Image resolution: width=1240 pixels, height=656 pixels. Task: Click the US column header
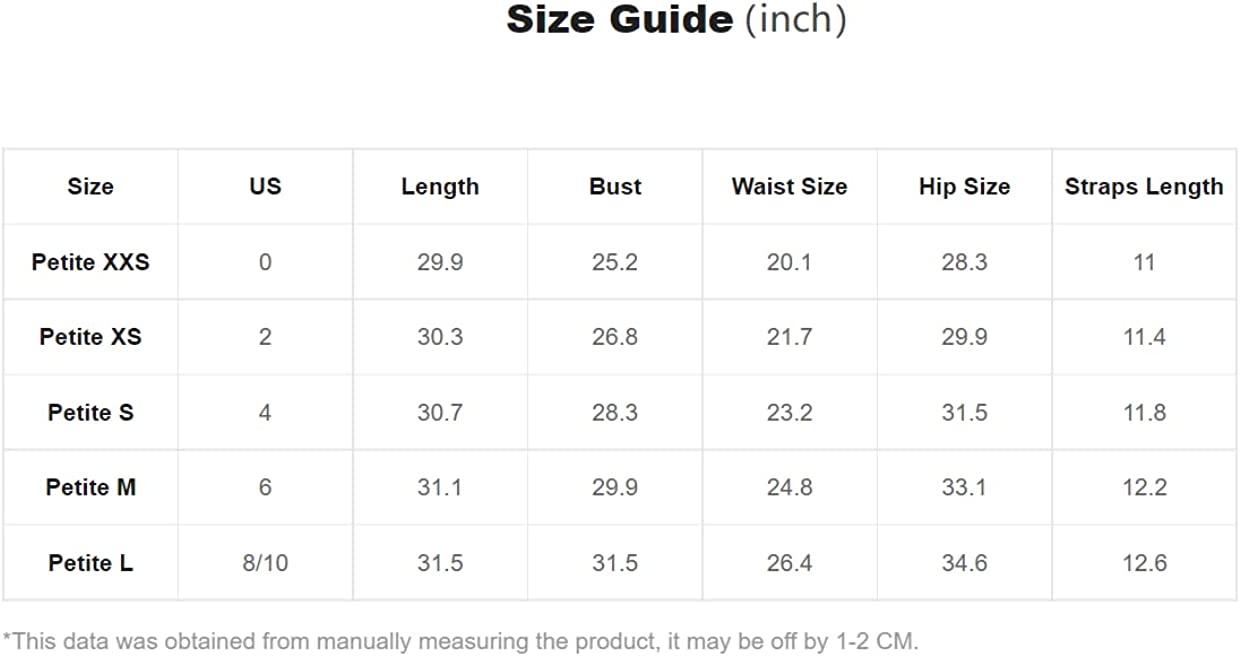(x=265, y=186)
